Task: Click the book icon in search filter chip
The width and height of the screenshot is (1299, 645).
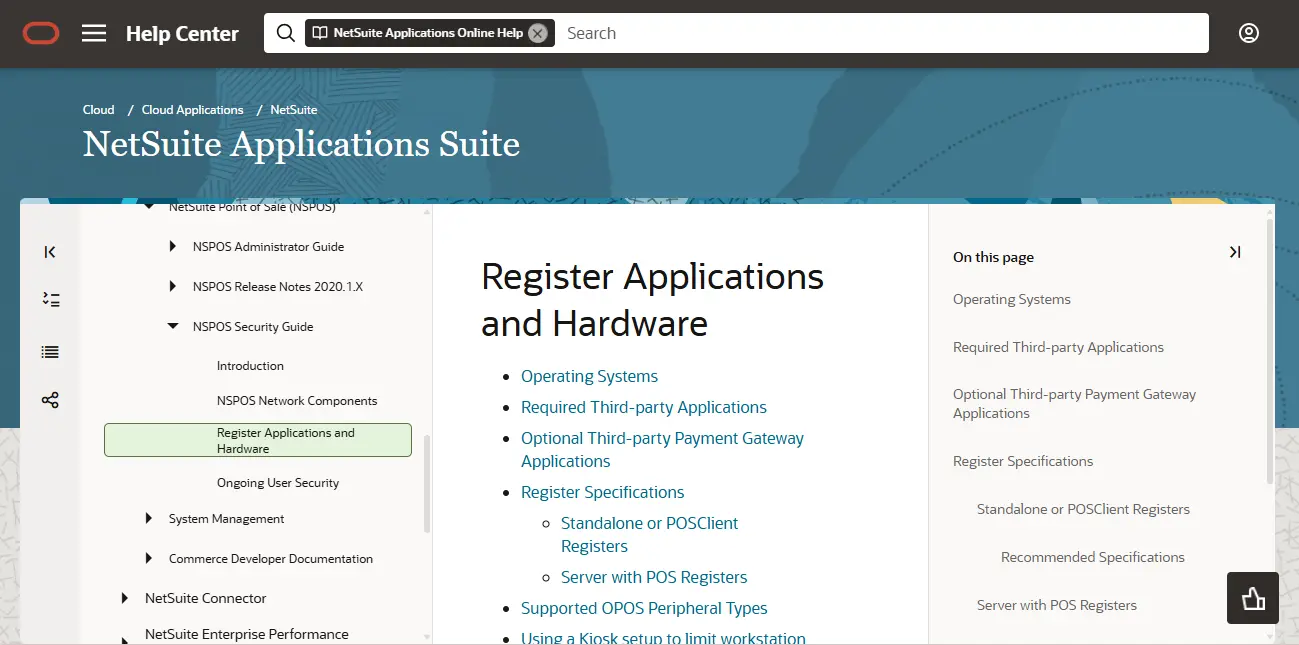Action: (319, 33)
